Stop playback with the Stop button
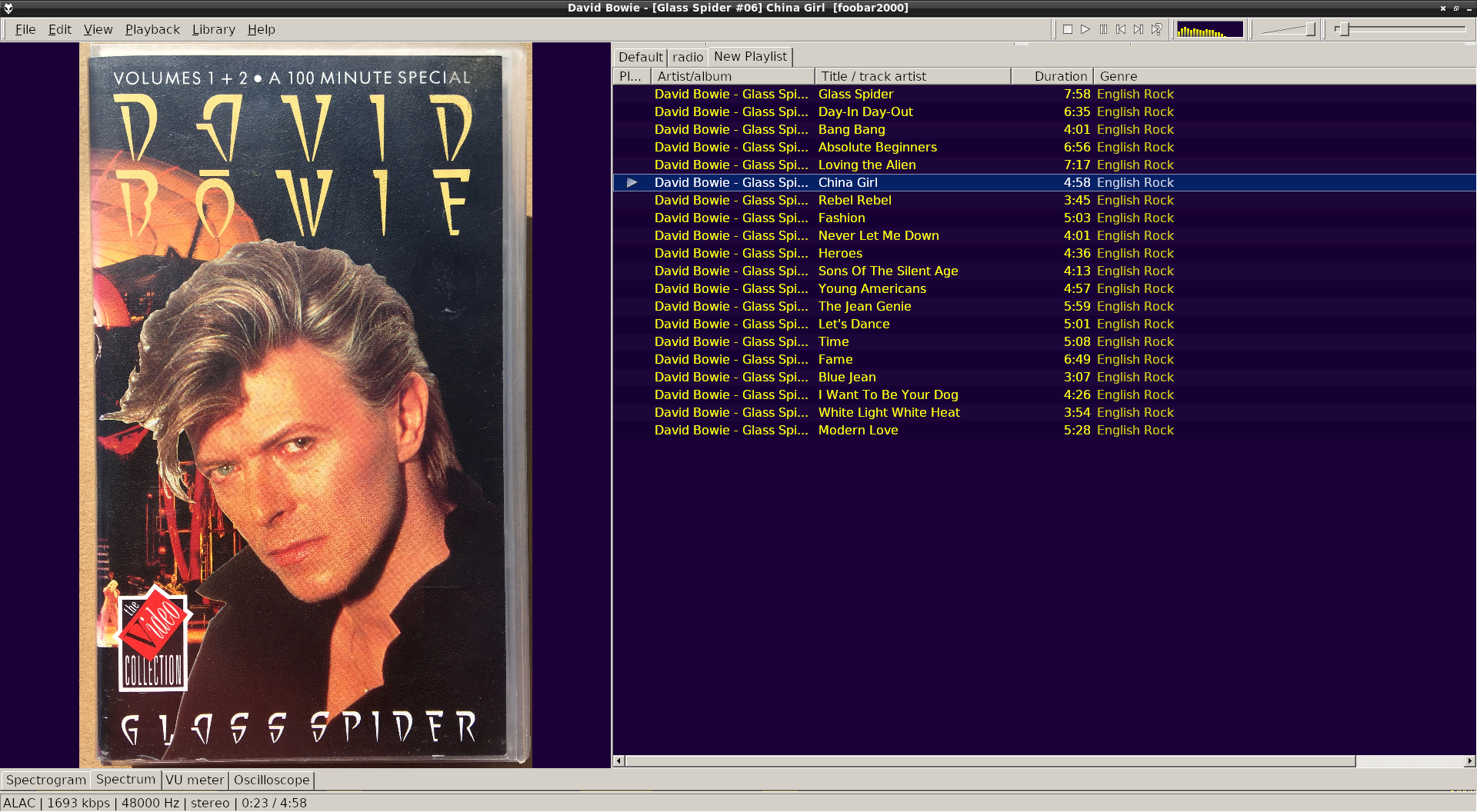 [1068, 29]
